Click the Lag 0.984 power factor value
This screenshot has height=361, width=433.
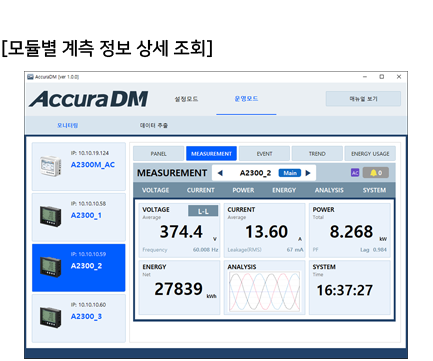pyautogui.click(x=373, y=250)
